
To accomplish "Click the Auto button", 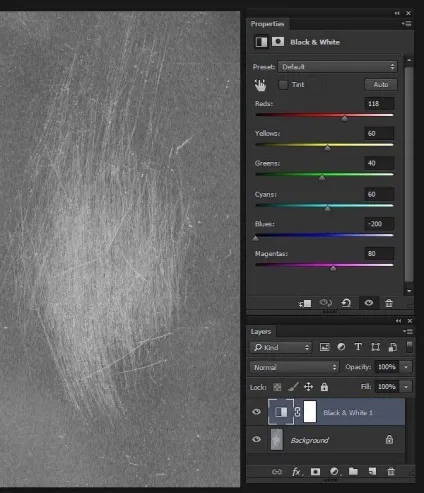I will click(x=381, y=85).
